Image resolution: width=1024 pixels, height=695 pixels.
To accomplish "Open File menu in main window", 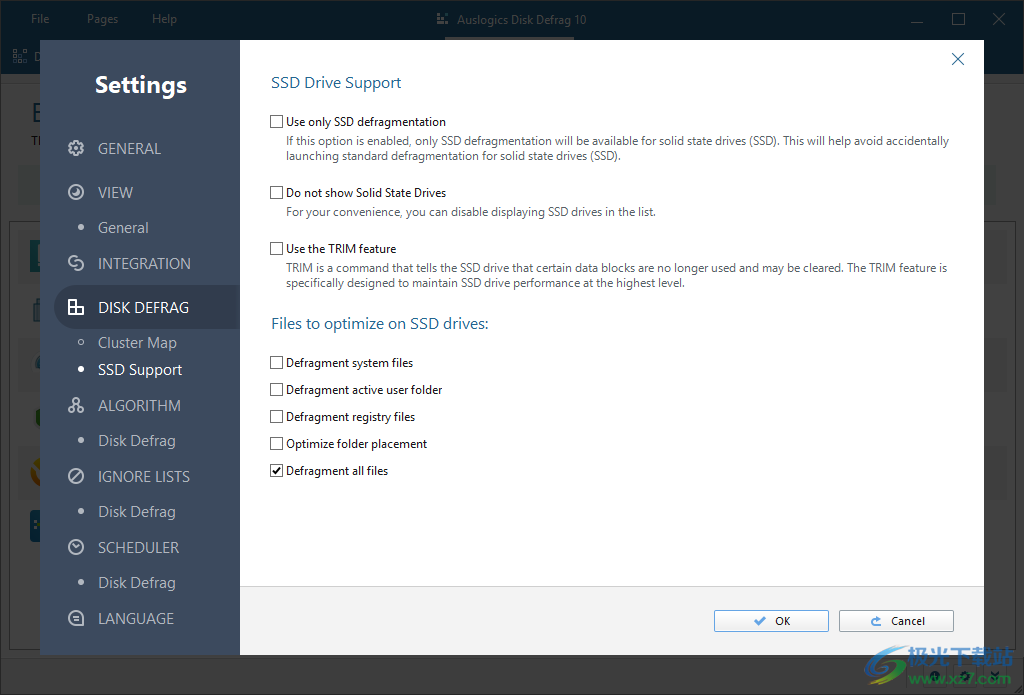I will pyautogui.click(x=40, y=19).
